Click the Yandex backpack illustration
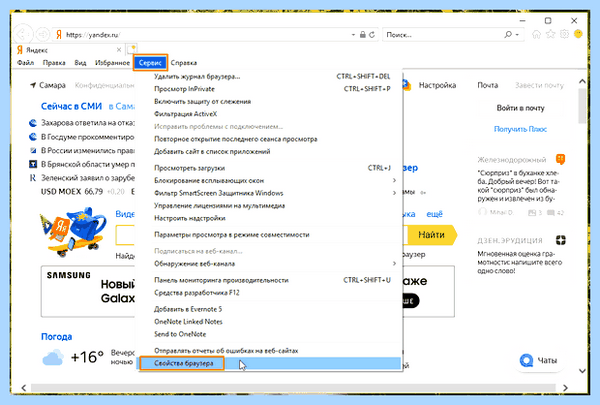The height and width of the screenshot is (405, 600). 73,231
